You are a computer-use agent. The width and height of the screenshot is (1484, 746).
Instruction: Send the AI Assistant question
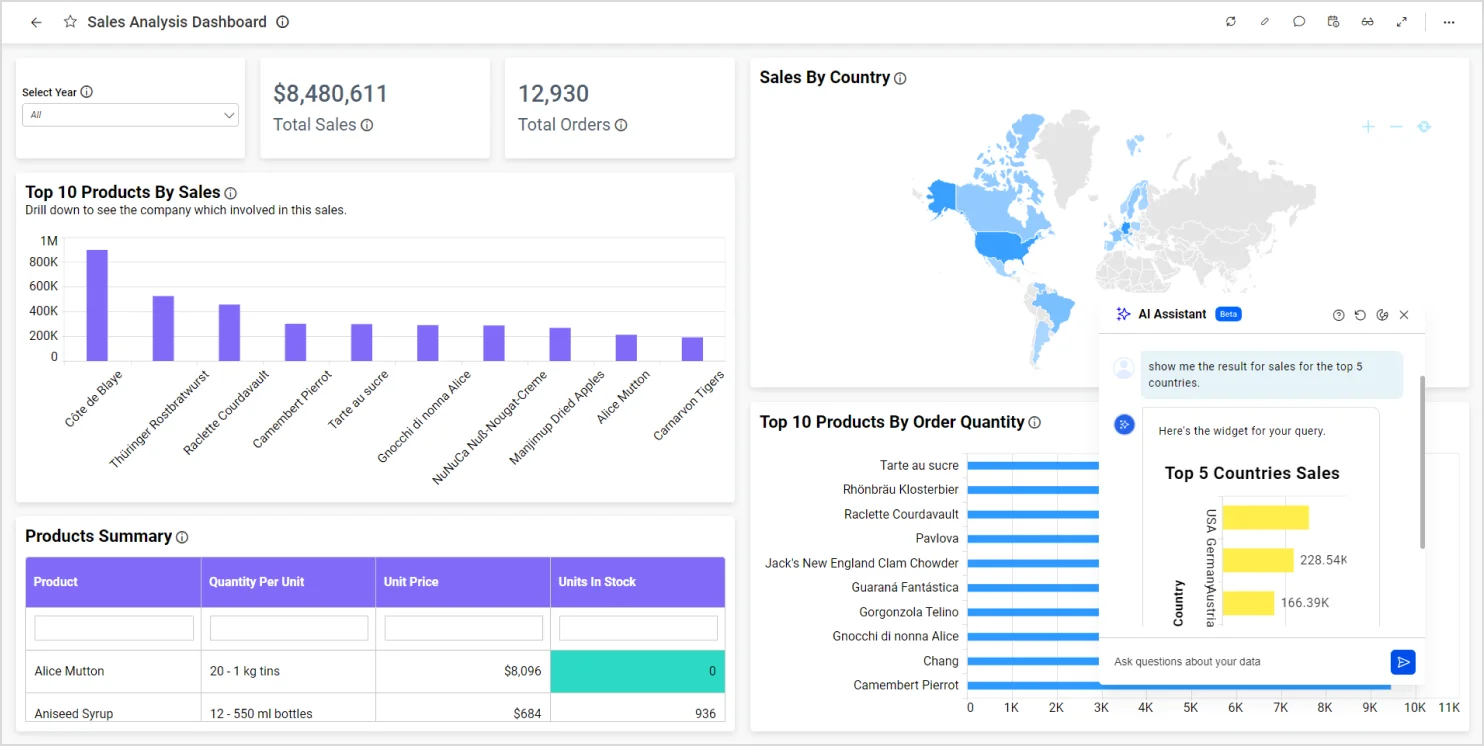coord(1402,662)
